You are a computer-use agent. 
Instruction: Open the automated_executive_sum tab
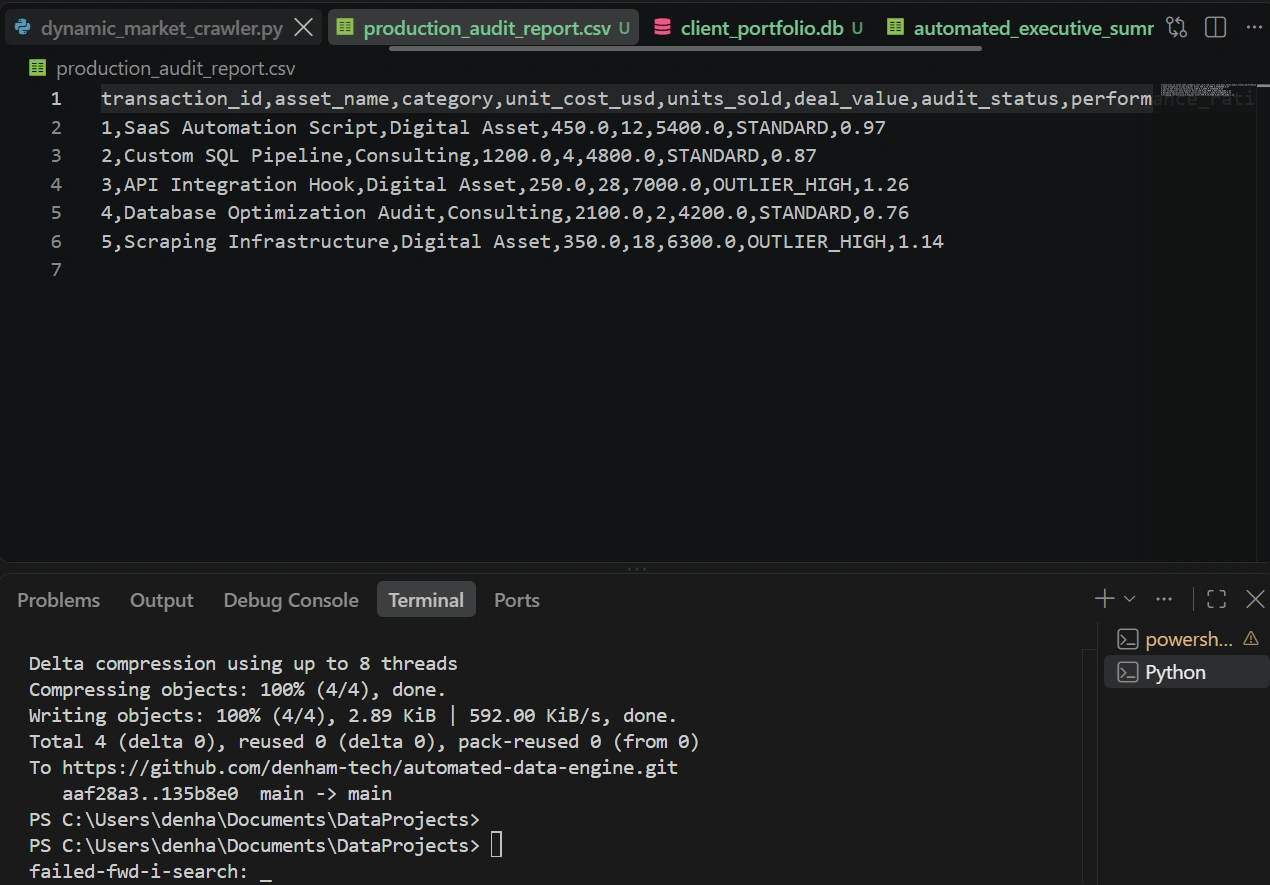(x=1018, y=28)
